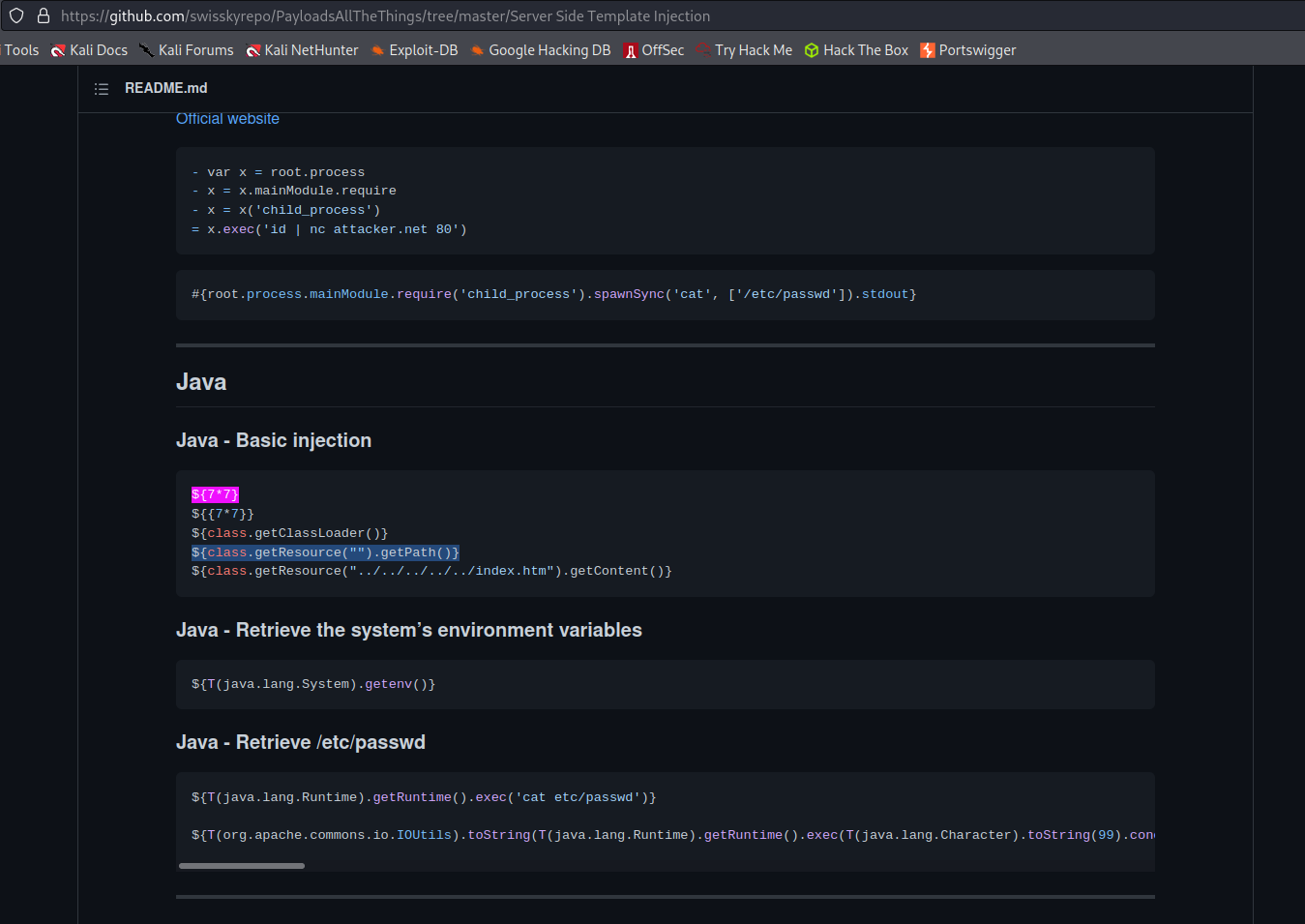Click the Java section heading

pyautogui.click(x=201, y=382)
